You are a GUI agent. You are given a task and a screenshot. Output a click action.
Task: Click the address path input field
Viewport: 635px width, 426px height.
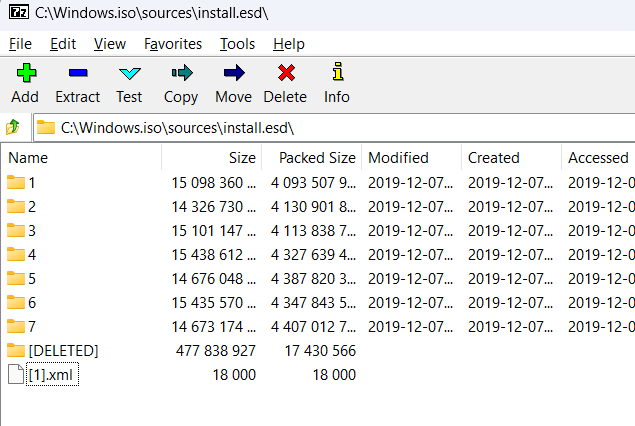[x=330, y=127]
